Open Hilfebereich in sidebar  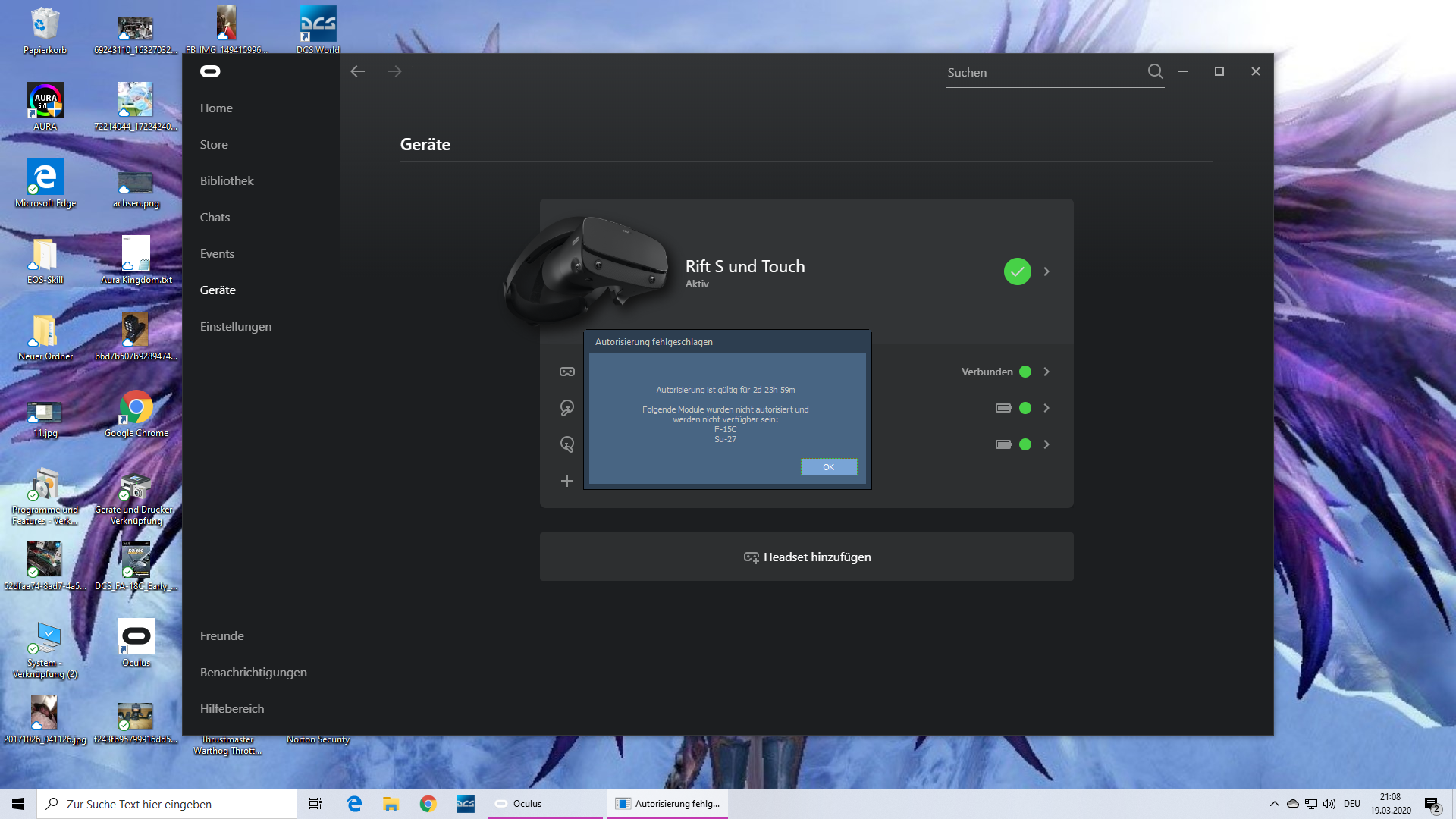click(232, 709)
